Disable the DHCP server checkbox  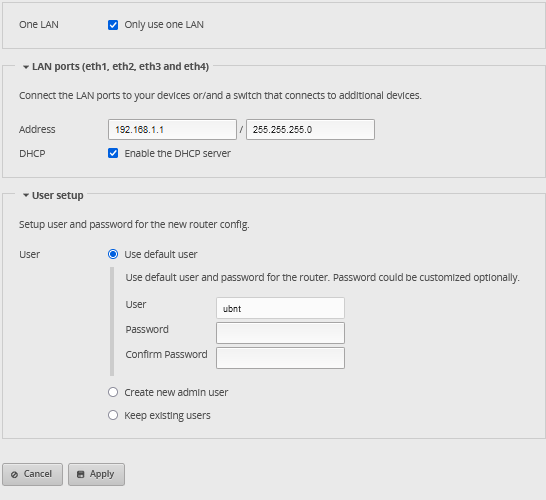(x=113, y=153)
